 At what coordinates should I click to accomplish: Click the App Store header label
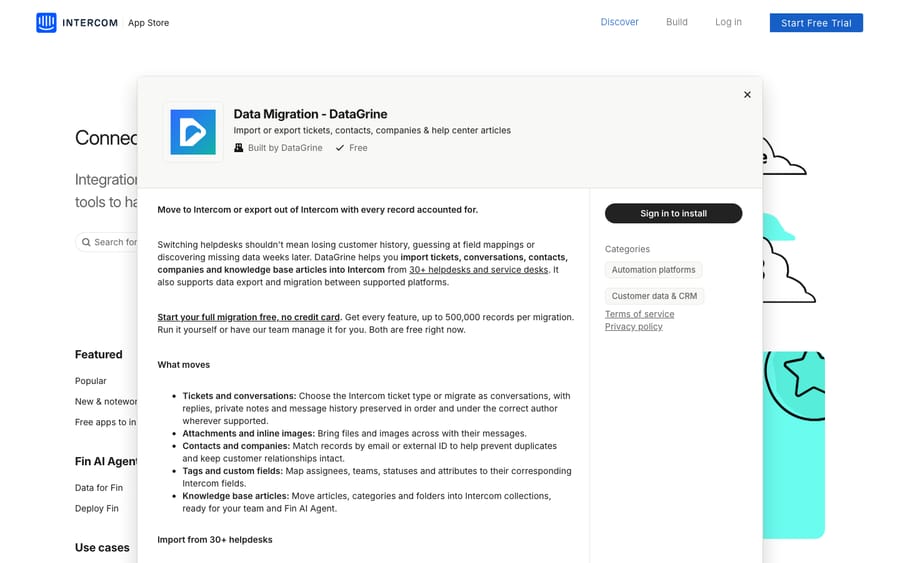click(148, 23)
